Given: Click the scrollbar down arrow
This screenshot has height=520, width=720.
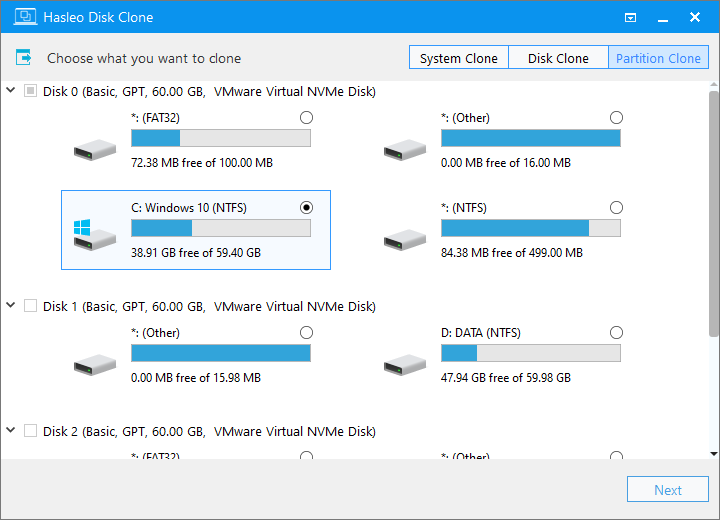Looking at the screenshot, I should tap(714, 454).
